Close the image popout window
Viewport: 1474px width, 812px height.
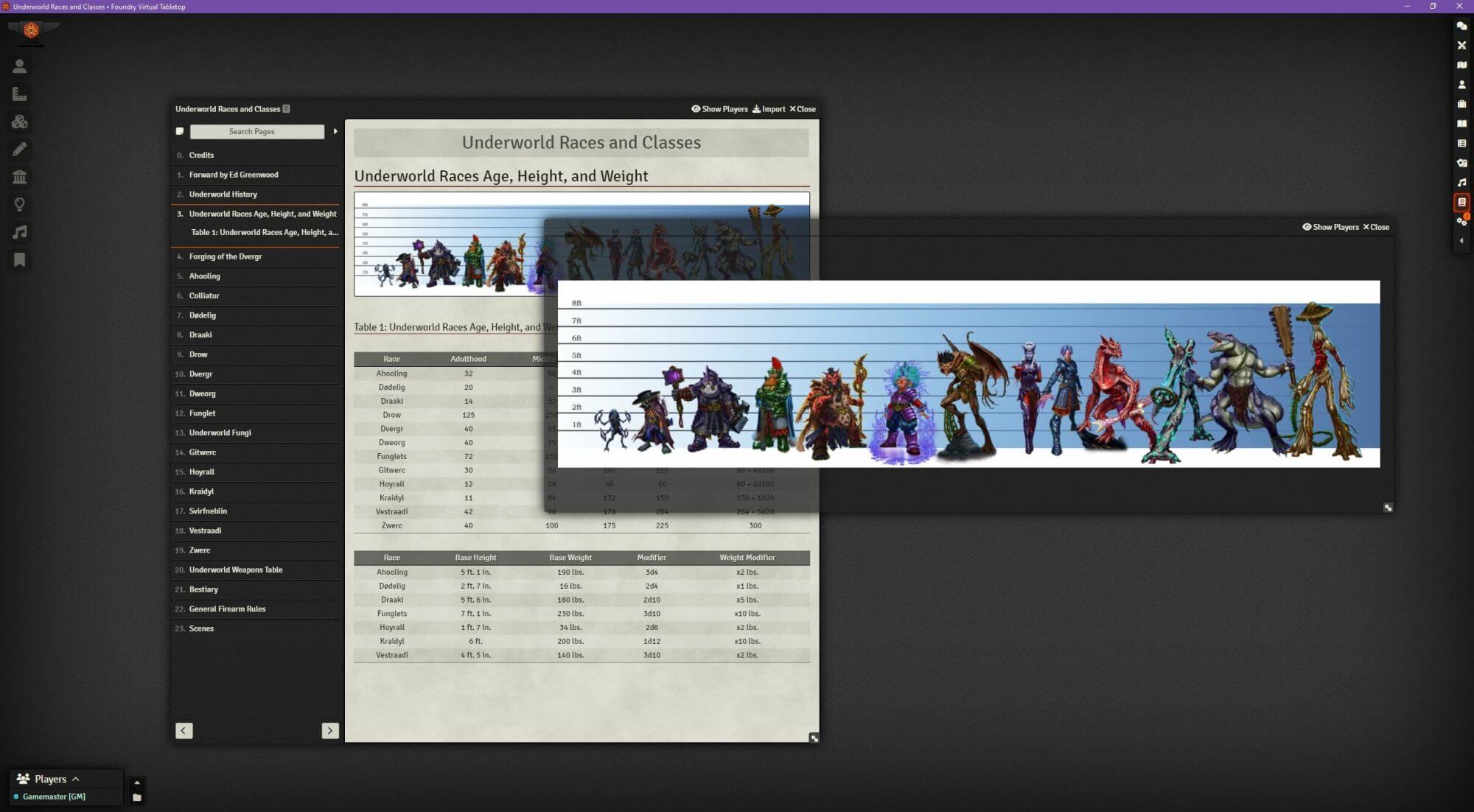pyautogui.click(x=1376, y=227)
